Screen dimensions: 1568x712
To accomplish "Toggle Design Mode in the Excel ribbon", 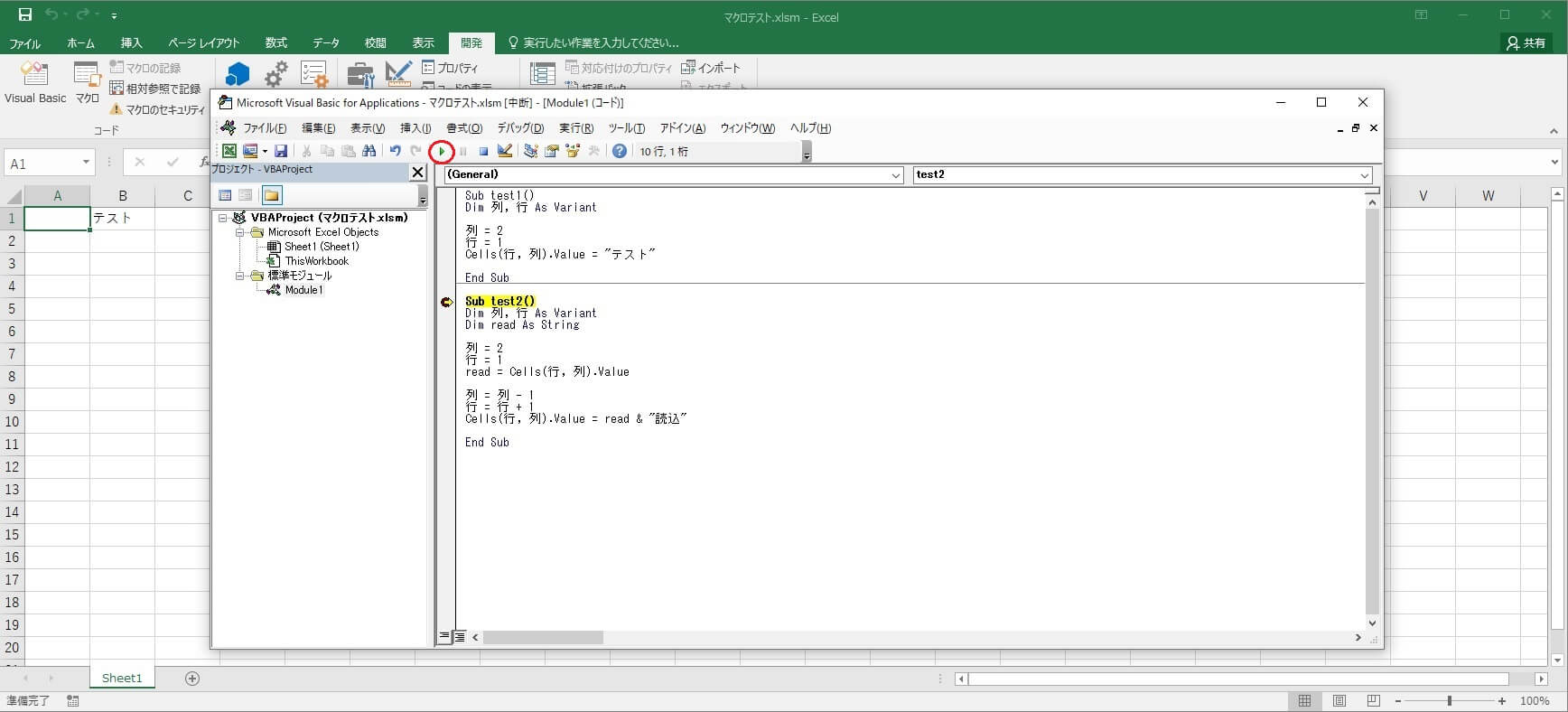I will 398,74.
